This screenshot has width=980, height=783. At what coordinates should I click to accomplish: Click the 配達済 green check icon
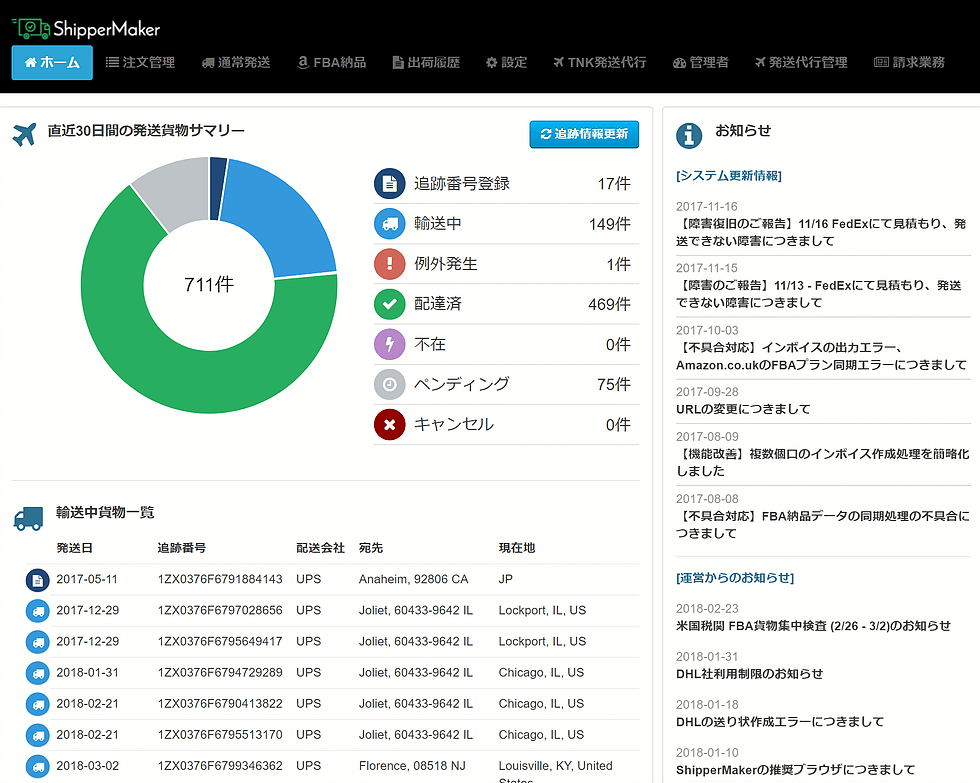(389, 304)
